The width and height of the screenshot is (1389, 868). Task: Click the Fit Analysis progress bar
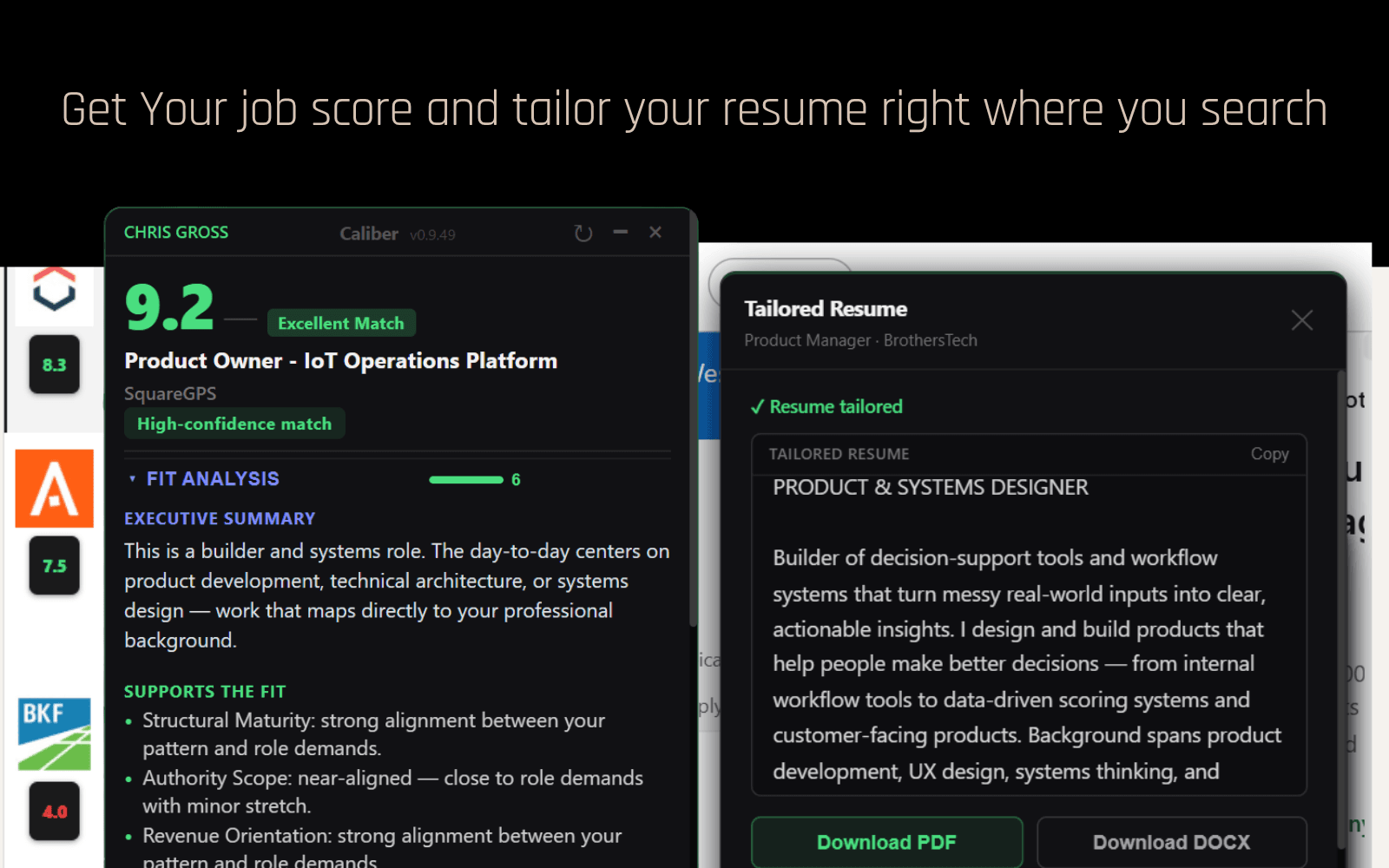[466, 480]
